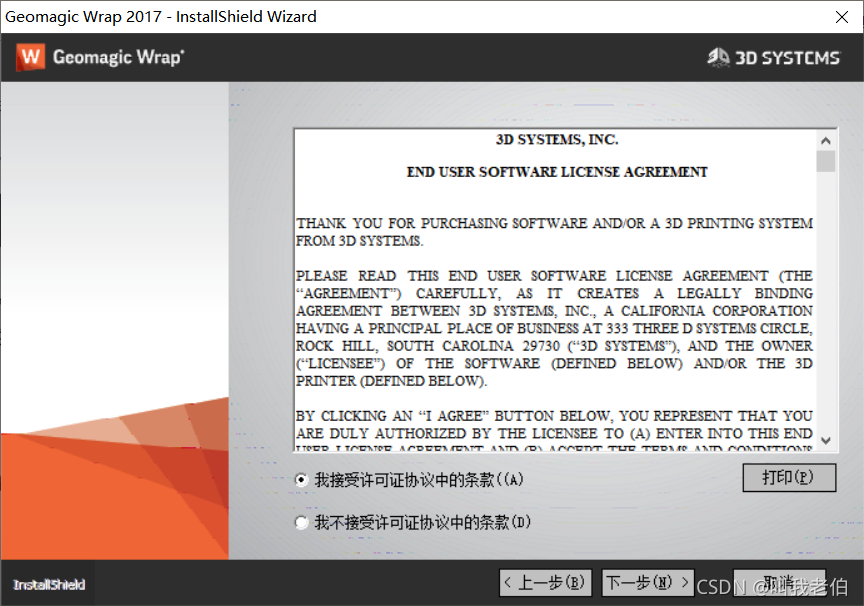Click the 'THANK YOU FOR PURCHASING SOFTWARE' paragraph
Screen dimensions: 864x606
click(554, 232)
